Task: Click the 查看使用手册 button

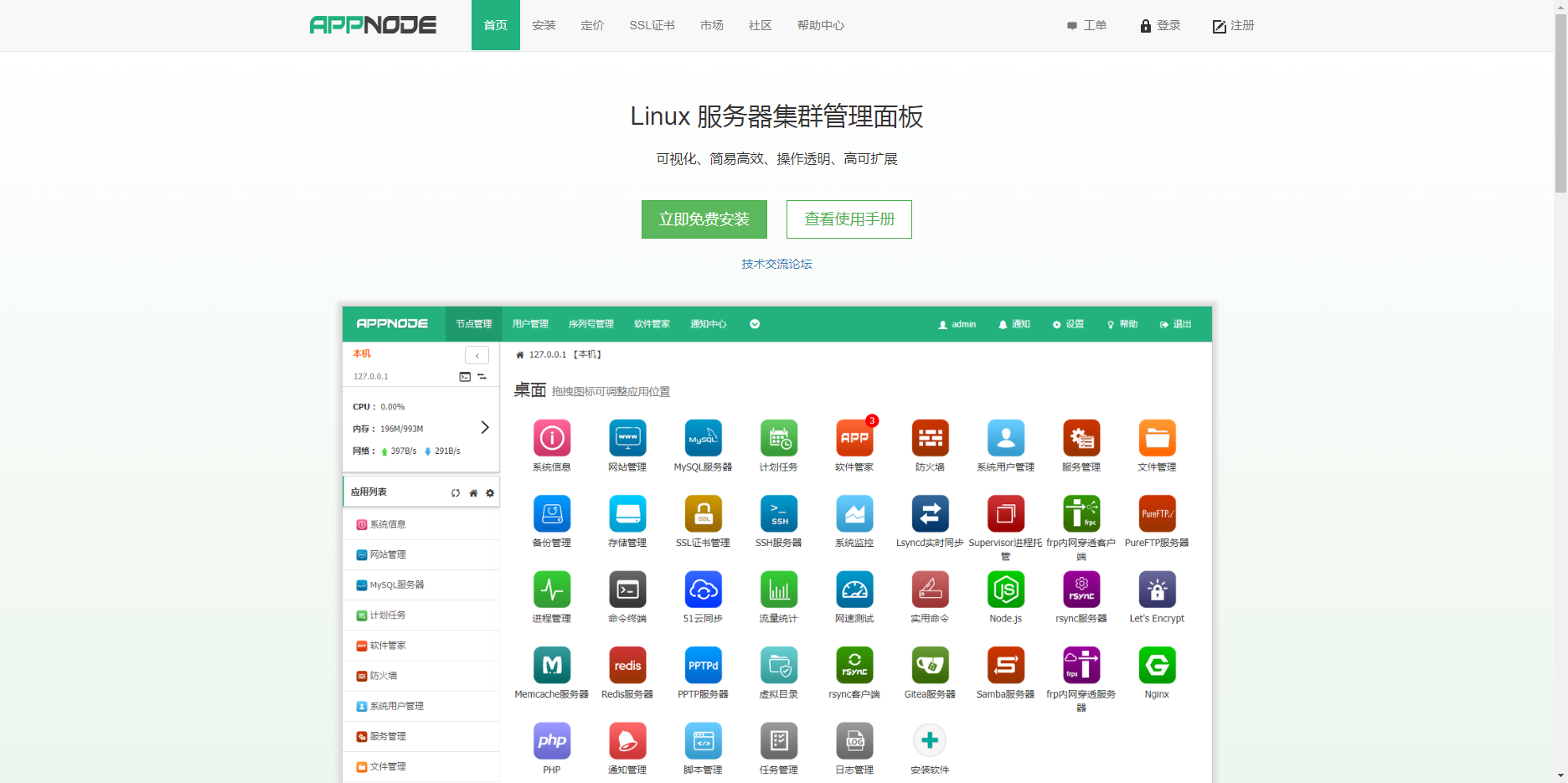Action: pos(849,219)
